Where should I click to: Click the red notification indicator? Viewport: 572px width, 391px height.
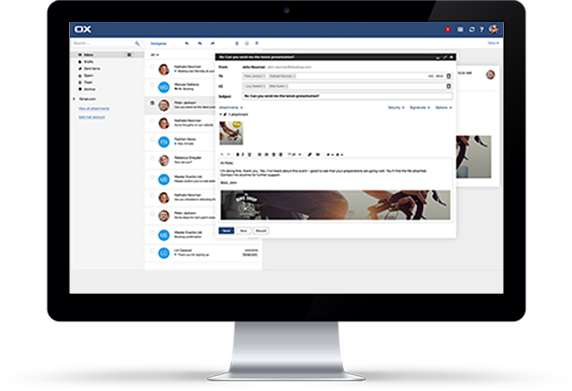tap(448, 30)
